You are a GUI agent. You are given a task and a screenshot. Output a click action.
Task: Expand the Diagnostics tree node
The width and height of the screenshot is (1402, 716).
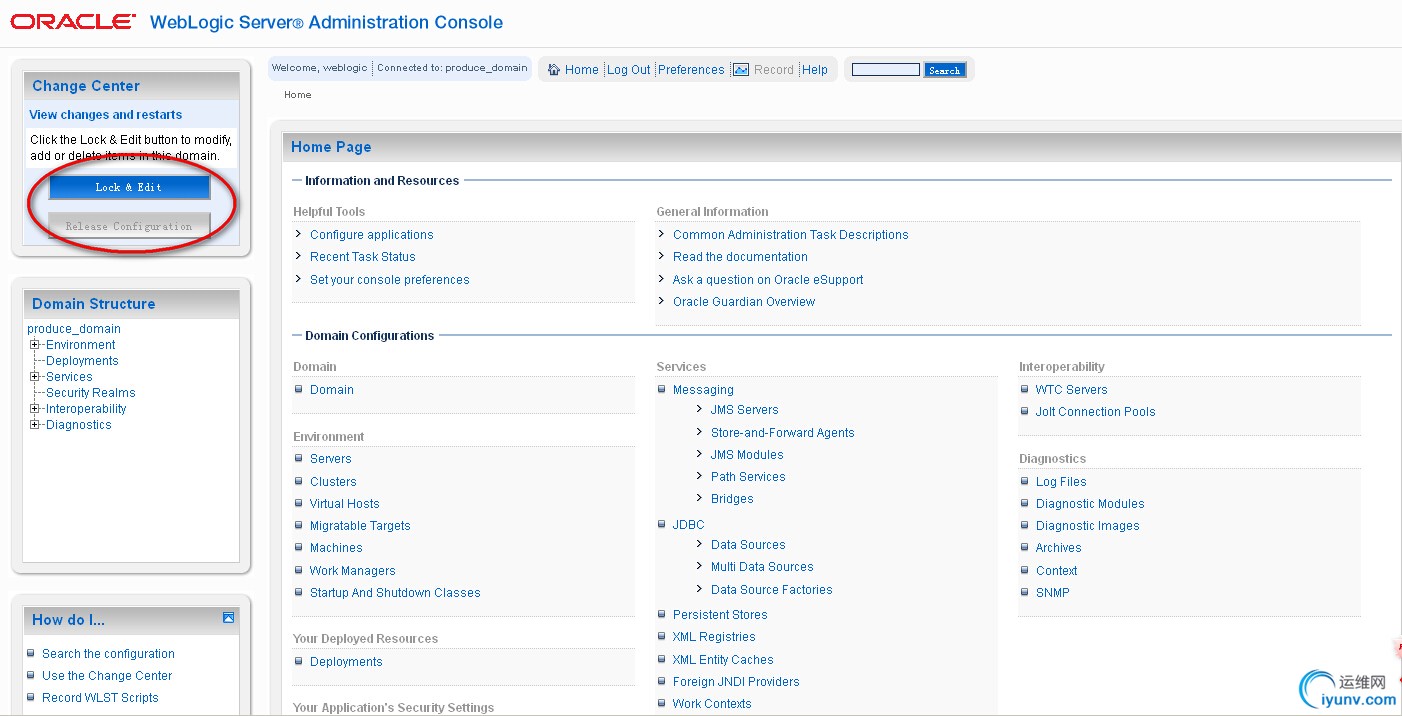click(x=35, y=425)
